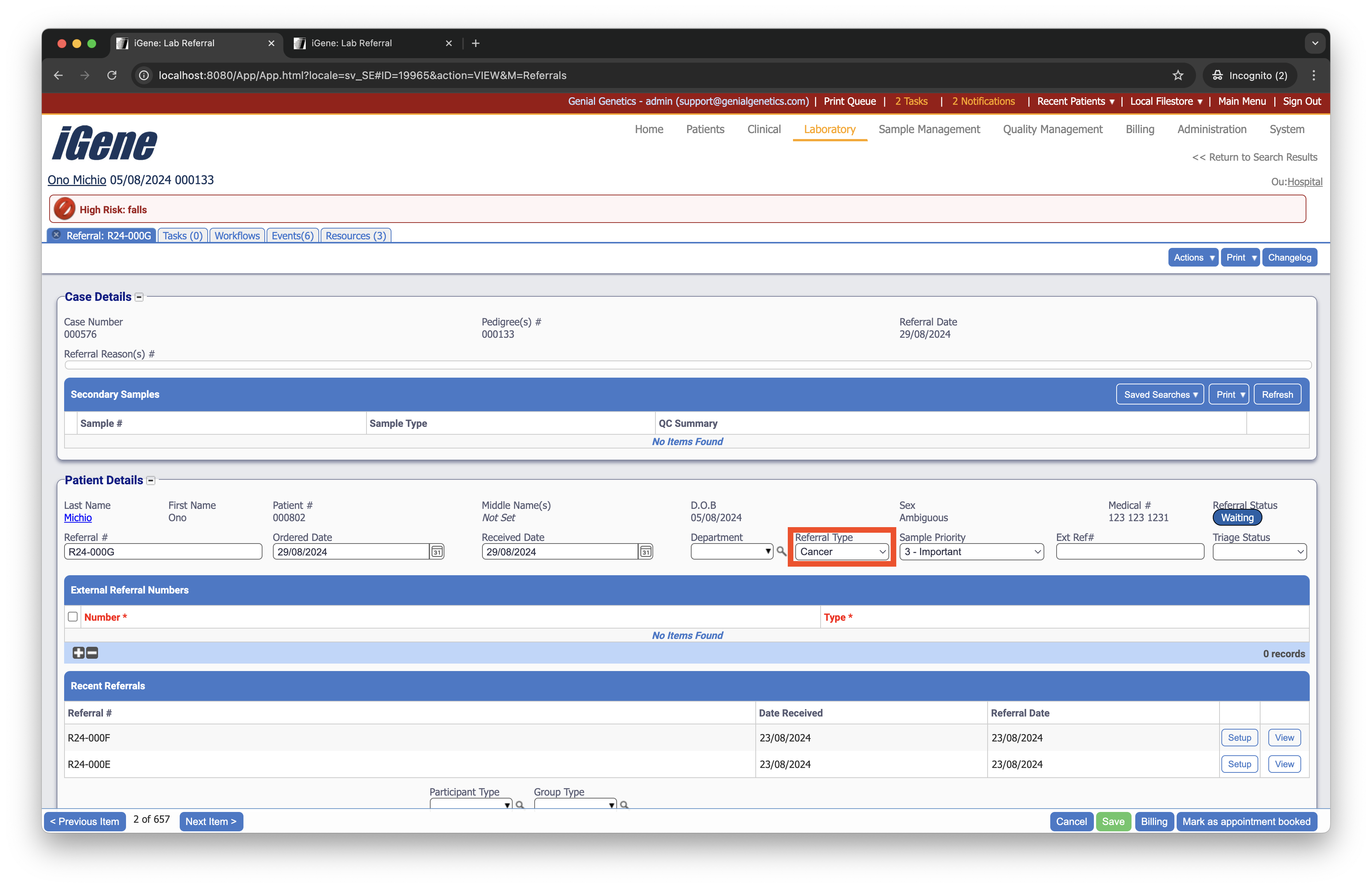Reload the page in browser
Screen dimensions: 1372x888
[x=112, y=75]
